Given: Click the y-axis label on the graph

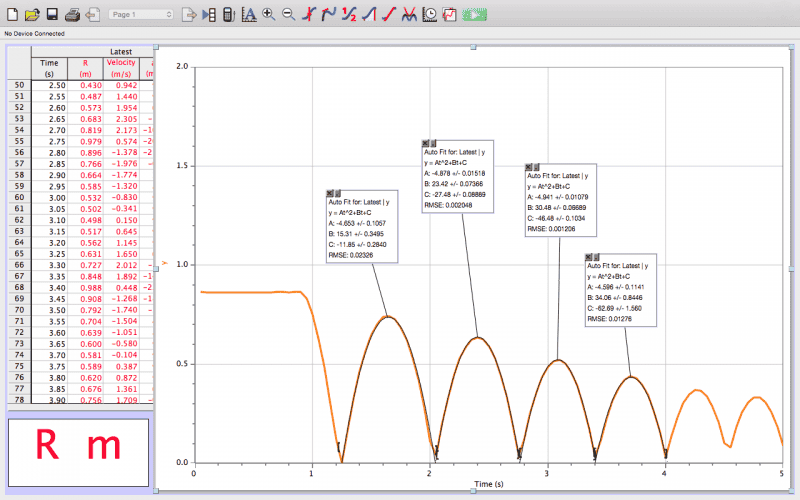Looking at the screenshot, I should [x=164, y=264].
